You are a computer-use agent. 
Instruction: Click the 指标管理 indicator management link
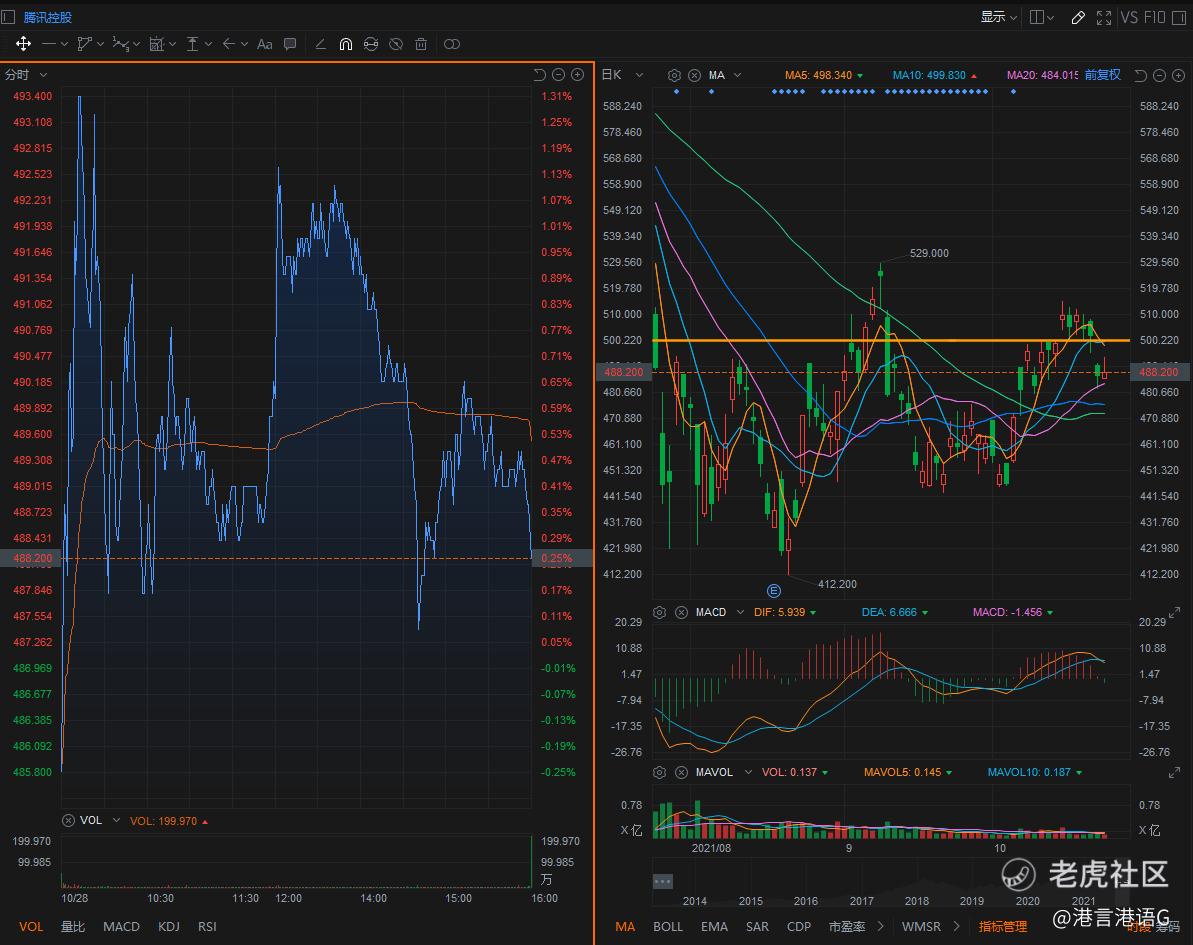(x=1002, y=926)
